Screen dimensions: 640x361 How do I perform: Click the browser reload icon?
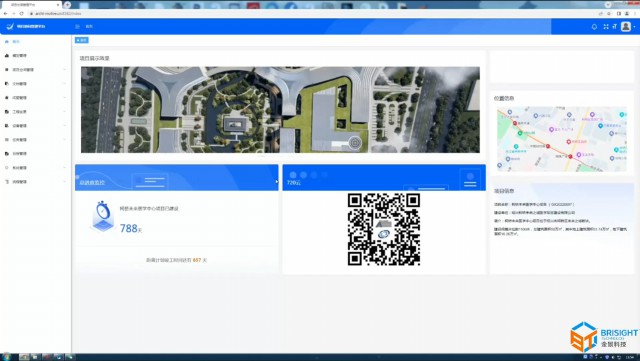(x=22, y=13)
